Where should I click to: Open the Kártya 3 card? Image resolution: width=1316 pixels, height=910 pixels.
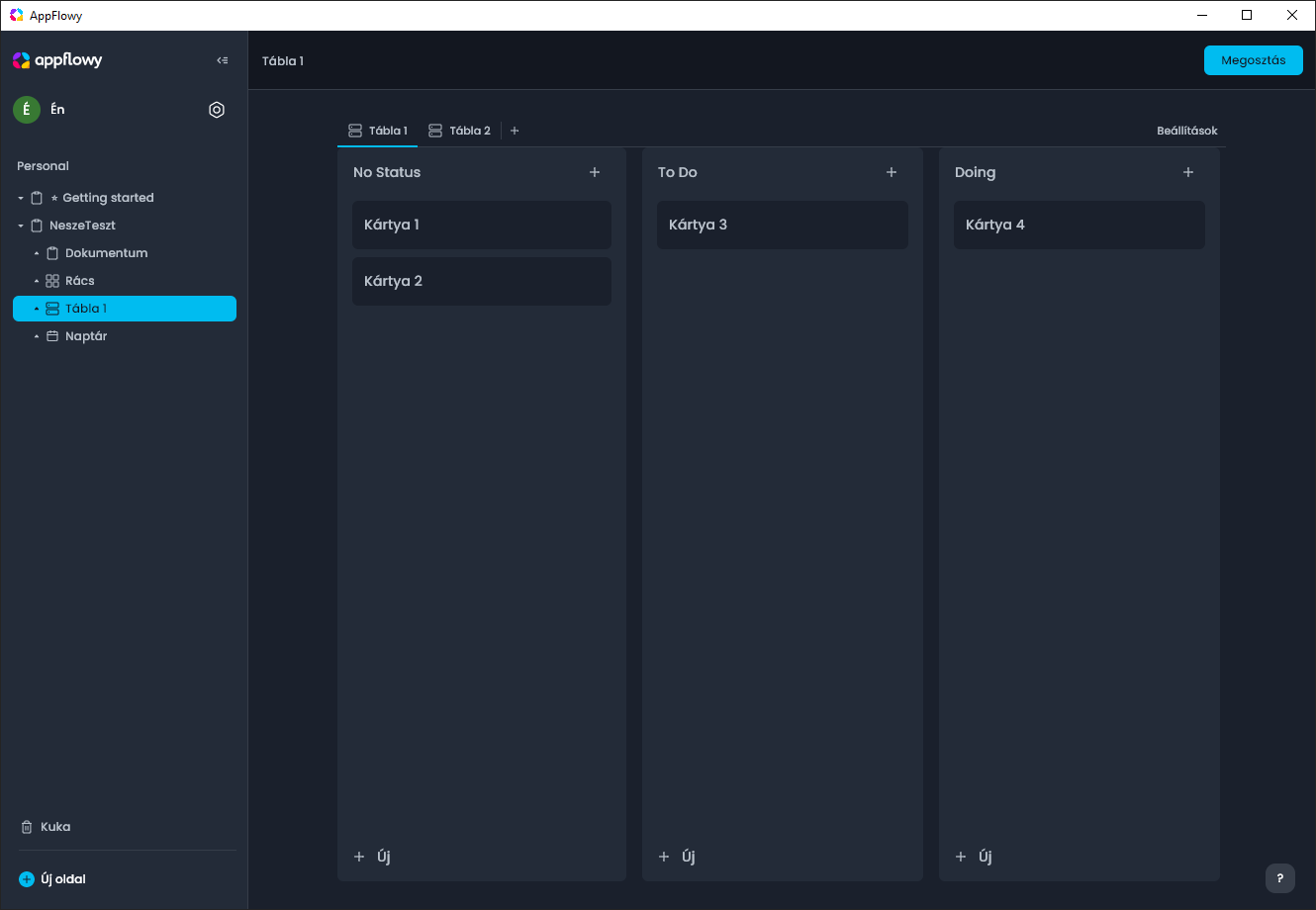pos(783,225)
